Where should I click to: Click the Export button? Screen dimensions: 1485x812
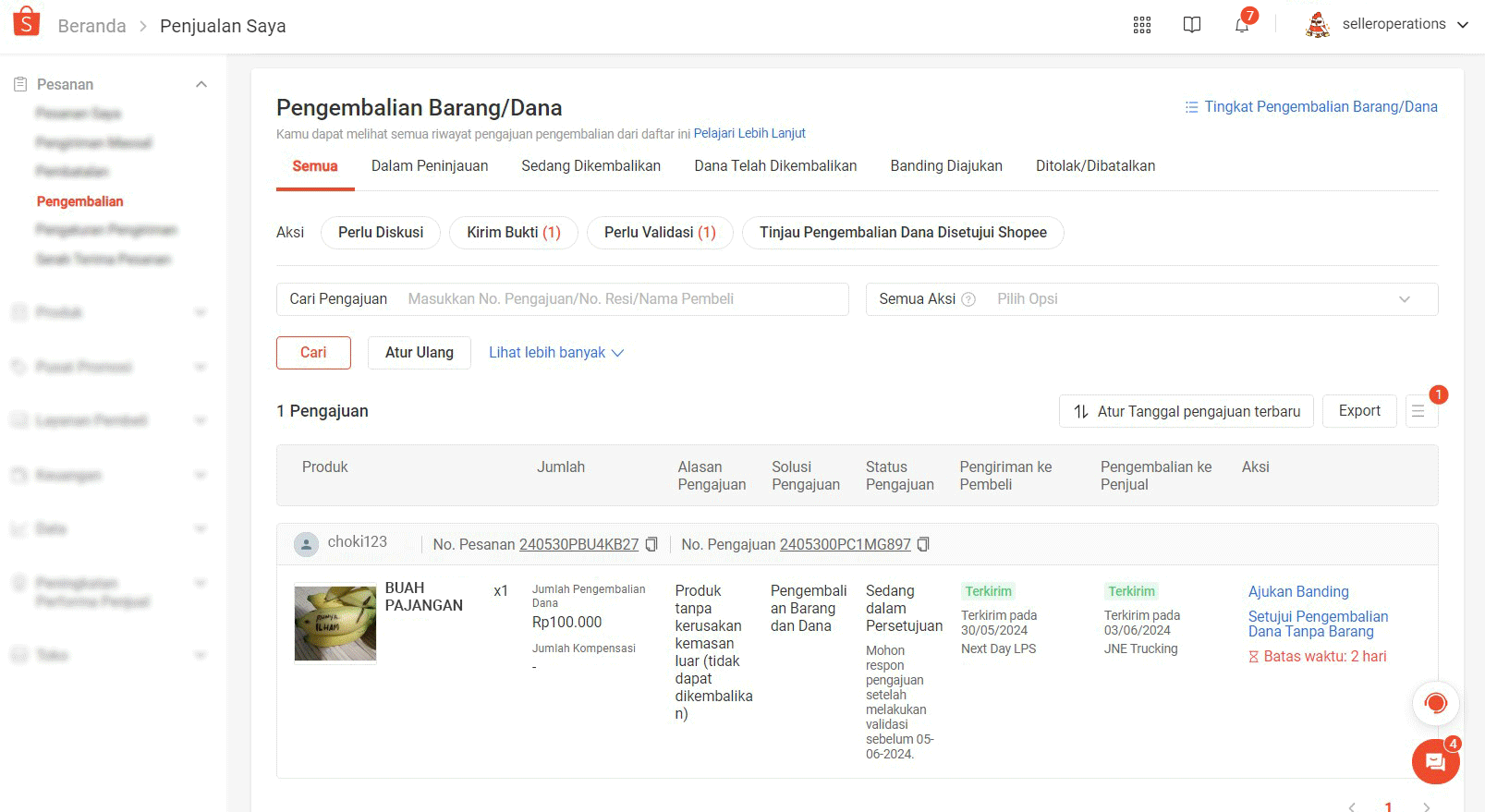click(1359, 411)
